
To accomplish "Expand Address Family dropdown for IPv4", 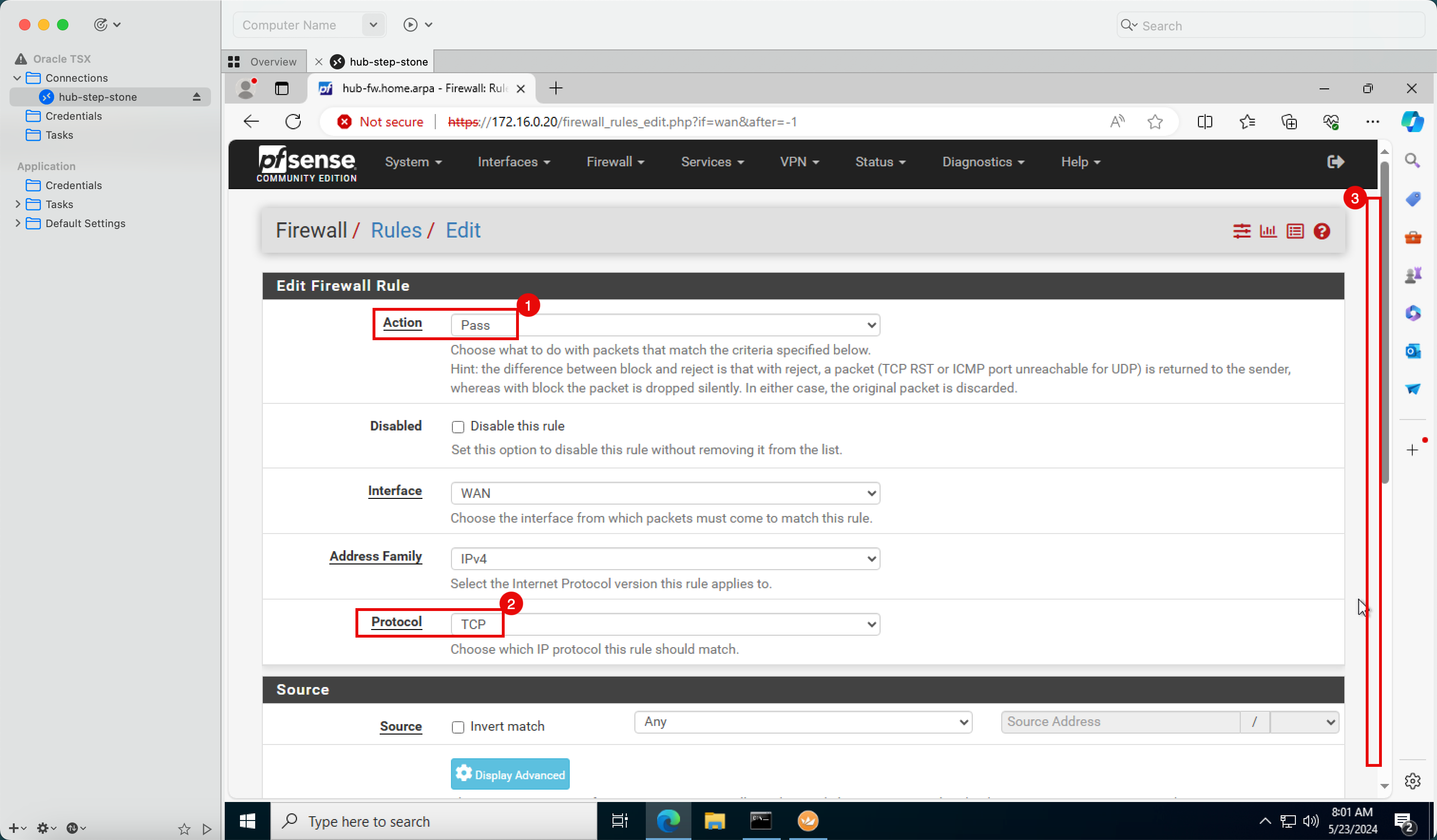I will coord(664,558).
